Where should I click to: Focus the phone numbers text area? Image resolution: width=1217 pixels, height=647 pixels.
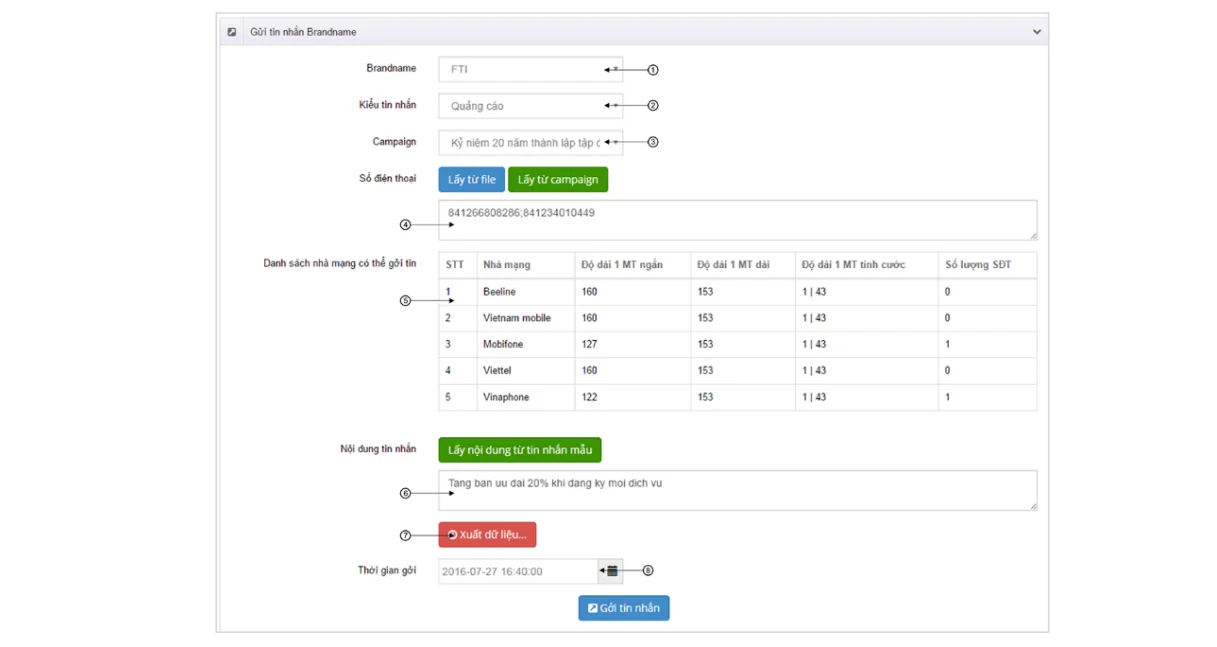coord(736,220)
